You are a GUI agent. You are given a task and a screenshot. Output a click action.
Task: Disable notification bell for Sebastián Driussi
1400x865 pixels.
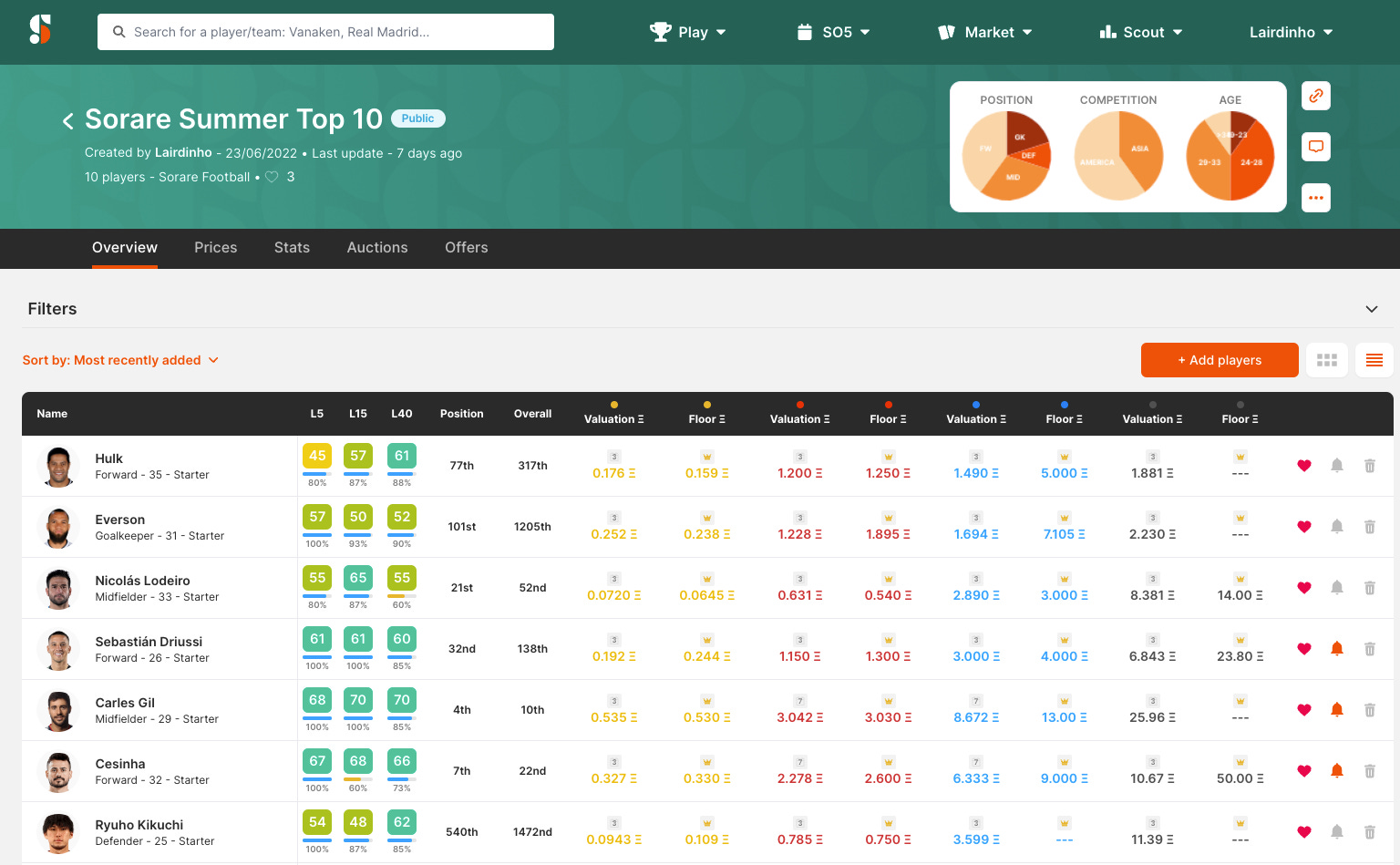click(x=1337, y=649)
